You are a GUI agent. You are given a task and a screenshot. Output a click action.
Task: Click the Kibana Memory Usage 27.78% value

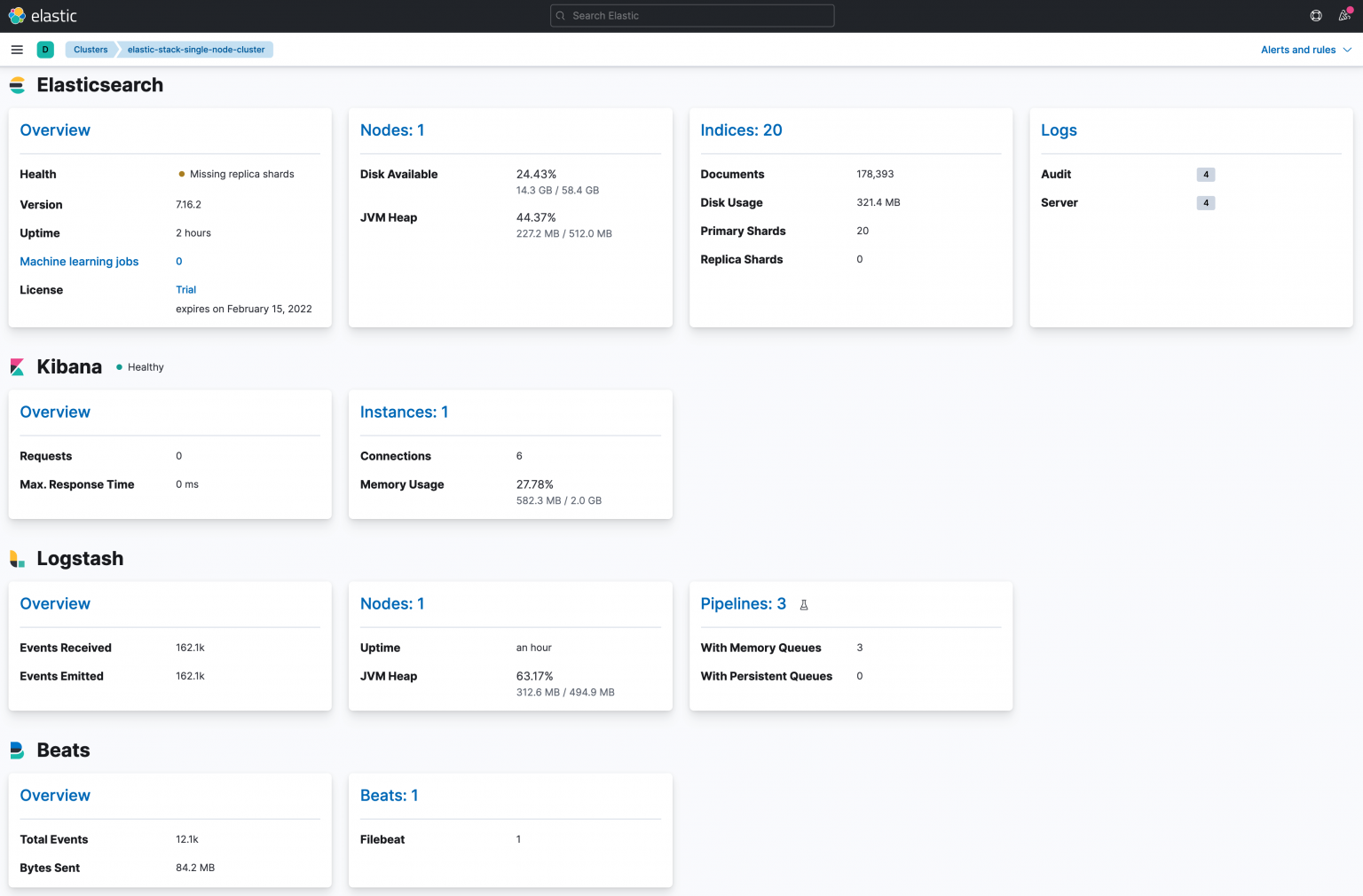(x=534, y=485)
